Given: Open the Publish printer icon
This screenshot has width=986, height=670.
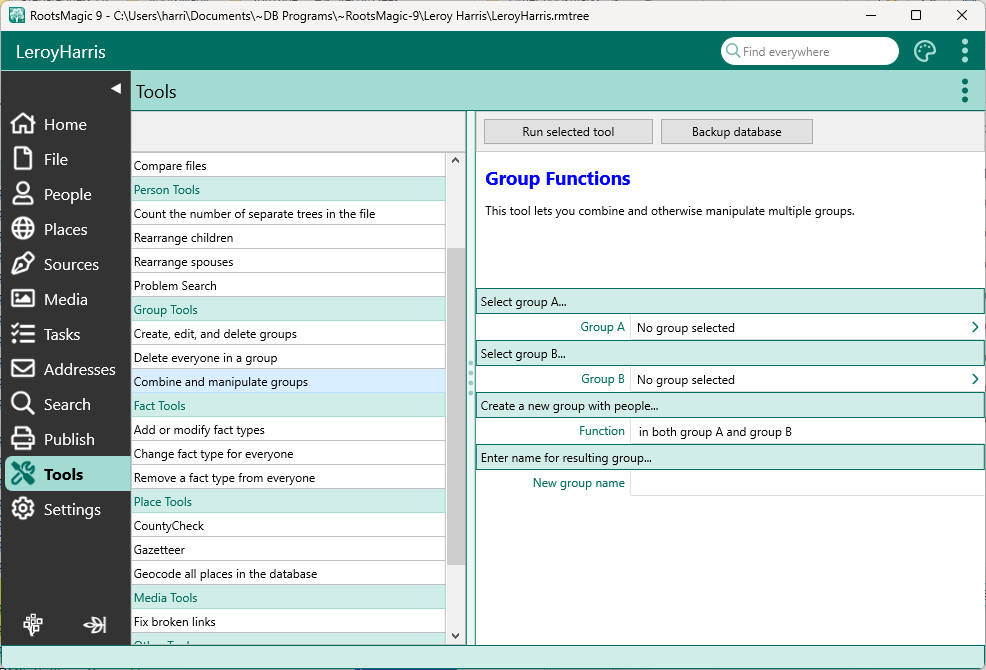Looking at the screenshot, I should click(23, 440).
